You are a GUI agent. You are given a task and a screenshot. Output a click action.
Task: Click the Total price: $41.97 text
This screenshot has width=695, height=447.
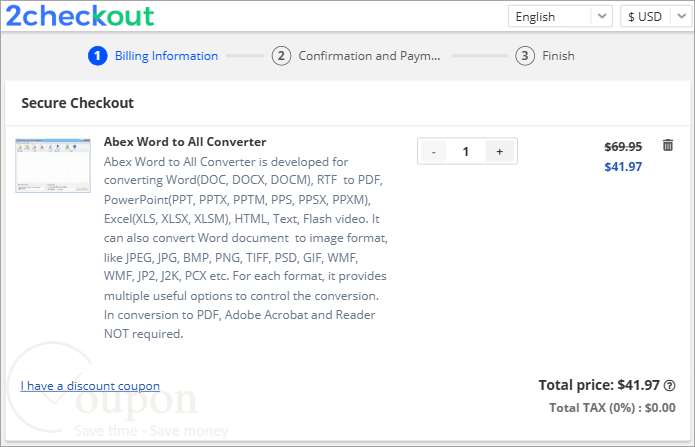click(599, 385)
